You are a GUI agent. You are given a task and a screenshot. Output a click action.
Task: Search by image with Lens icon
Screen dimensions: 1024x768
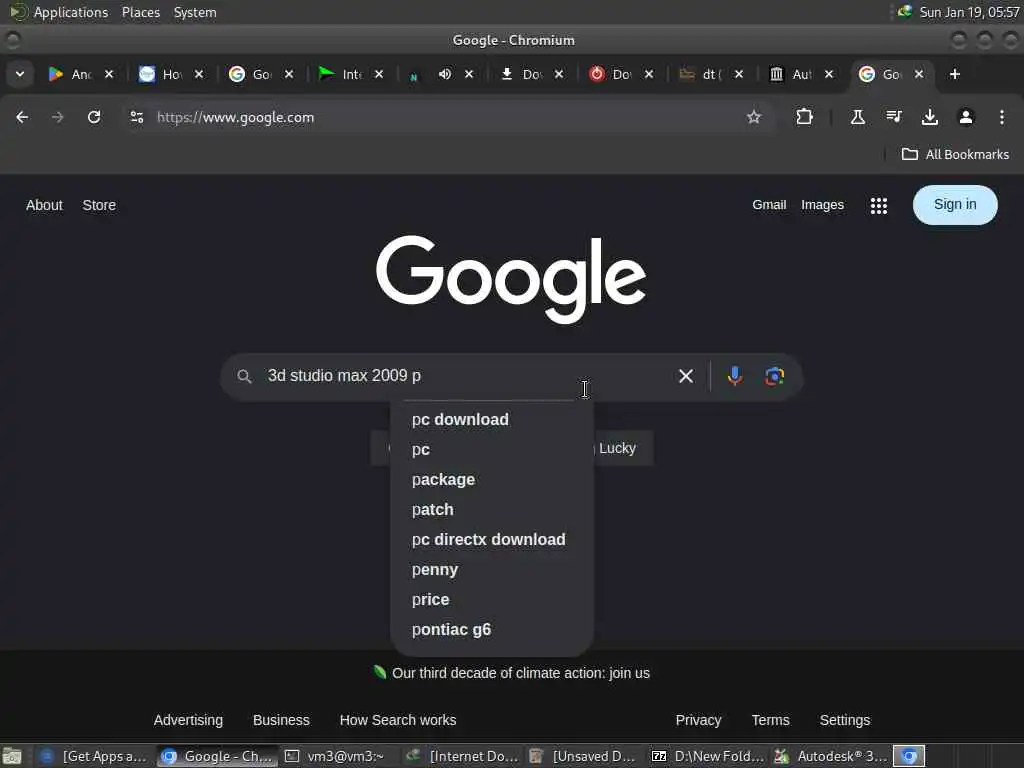(x=775, y=376)
